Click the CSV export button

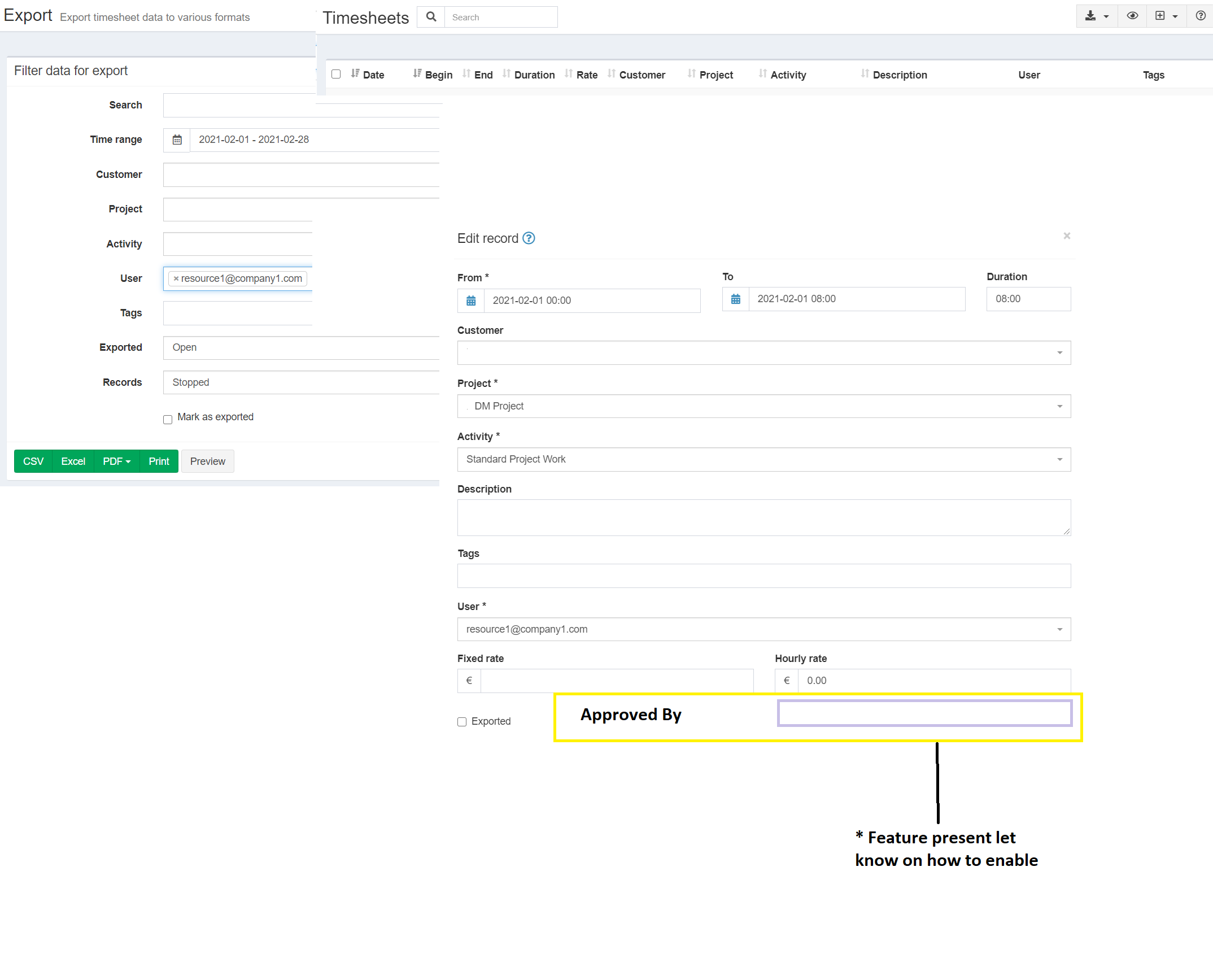point(32,461)
